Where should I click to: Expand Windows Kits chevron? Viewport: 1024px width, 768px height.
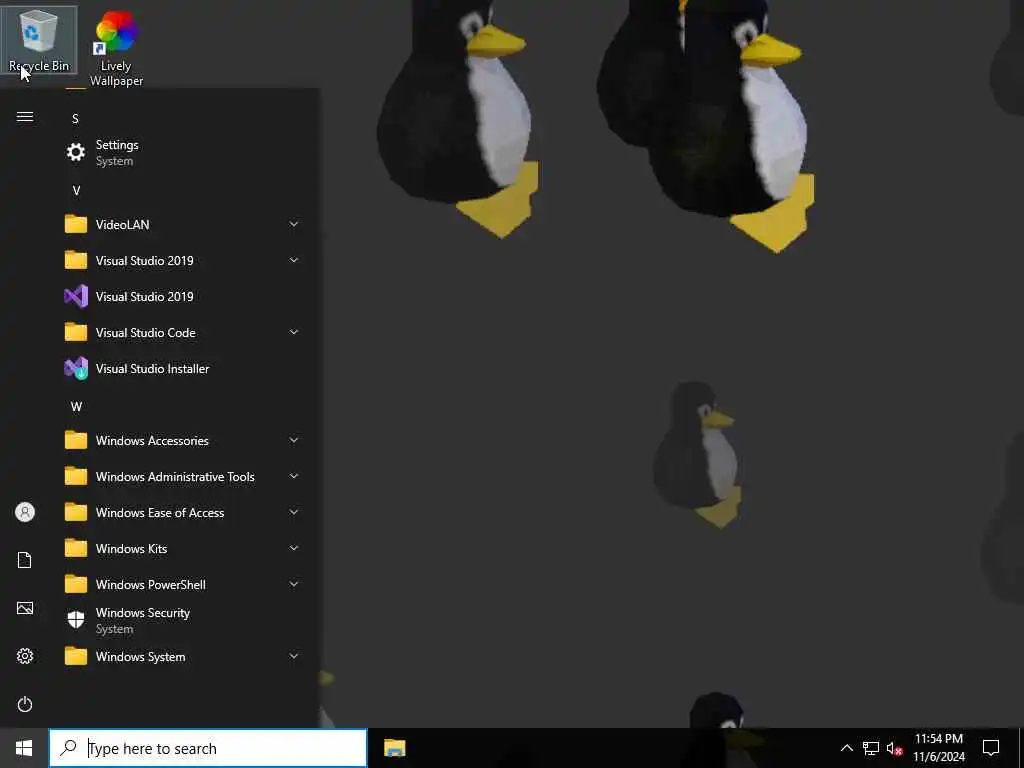point(294,548)
